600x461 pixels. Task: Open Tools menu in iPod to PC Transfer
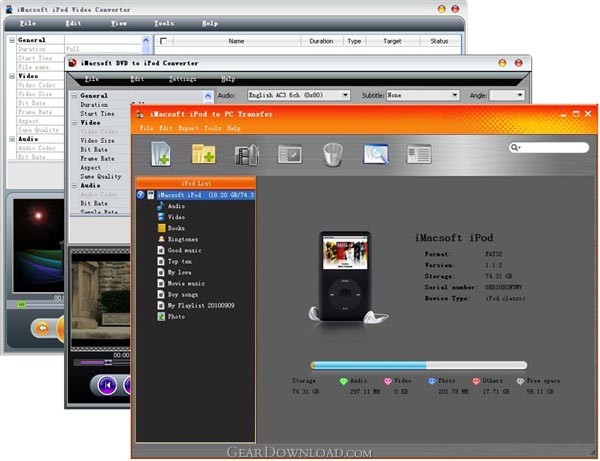[x=213, y=128]
